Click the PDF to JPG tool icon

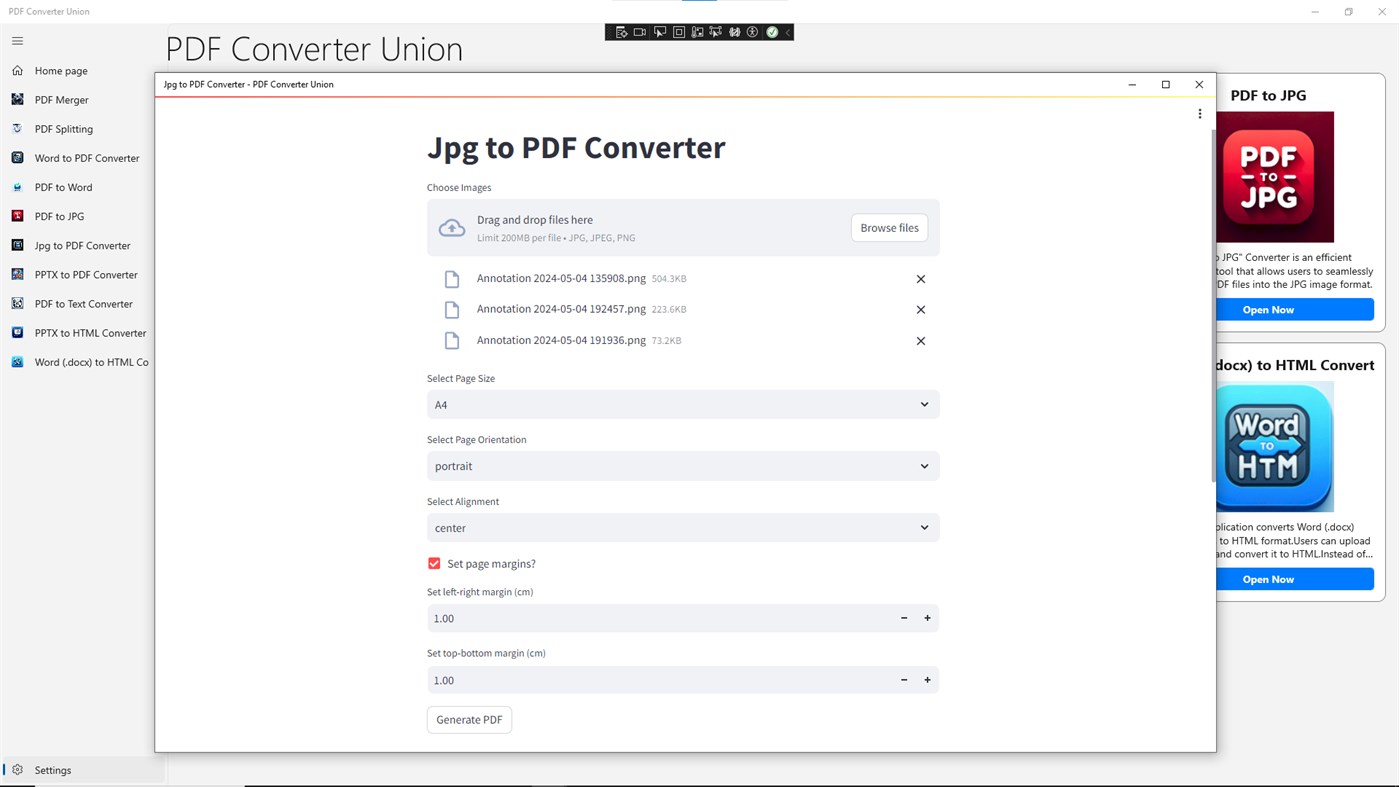click(16, 216)
